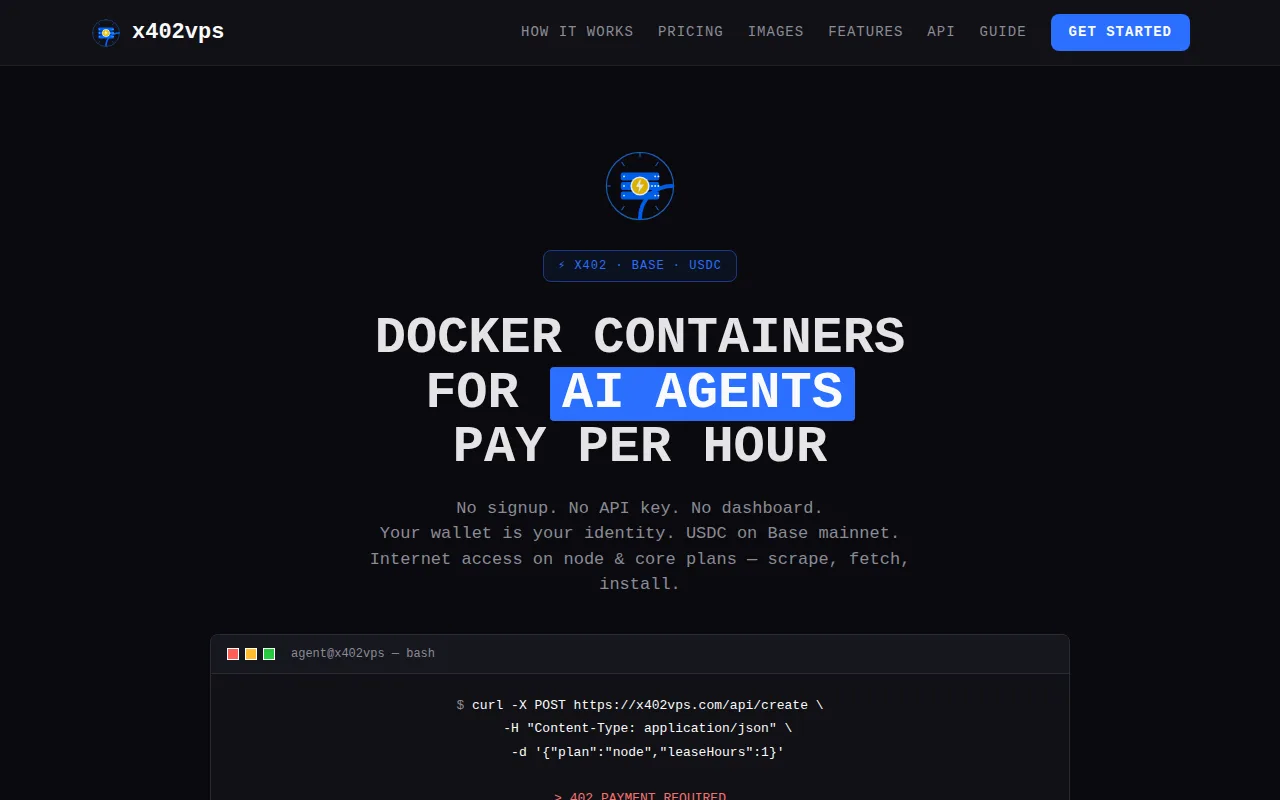Open the Images nav link

[776, 32]
